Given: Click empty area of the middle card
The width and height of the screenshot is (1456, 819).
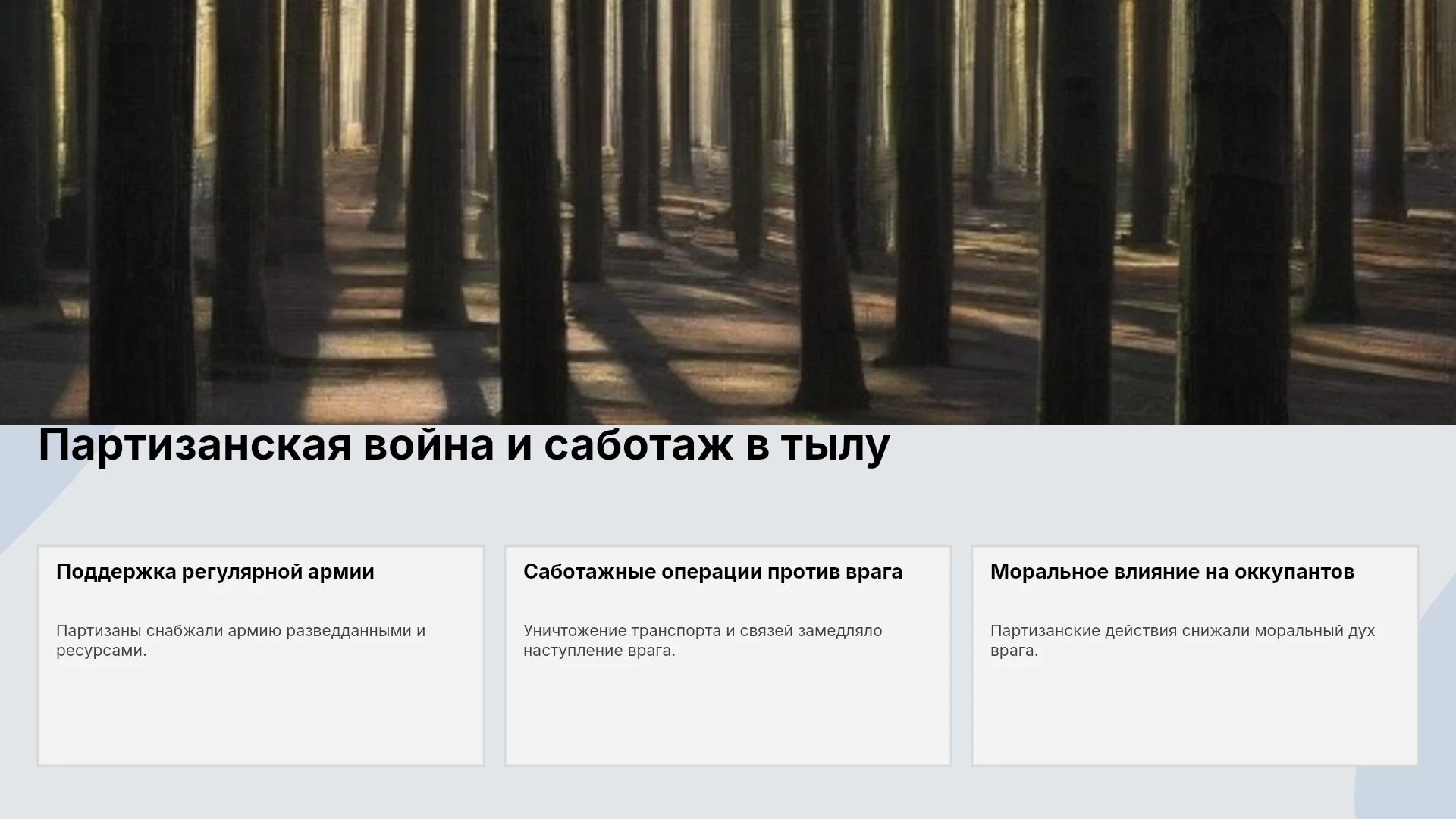Looking at the screenshot, I should tap(728, 713).
